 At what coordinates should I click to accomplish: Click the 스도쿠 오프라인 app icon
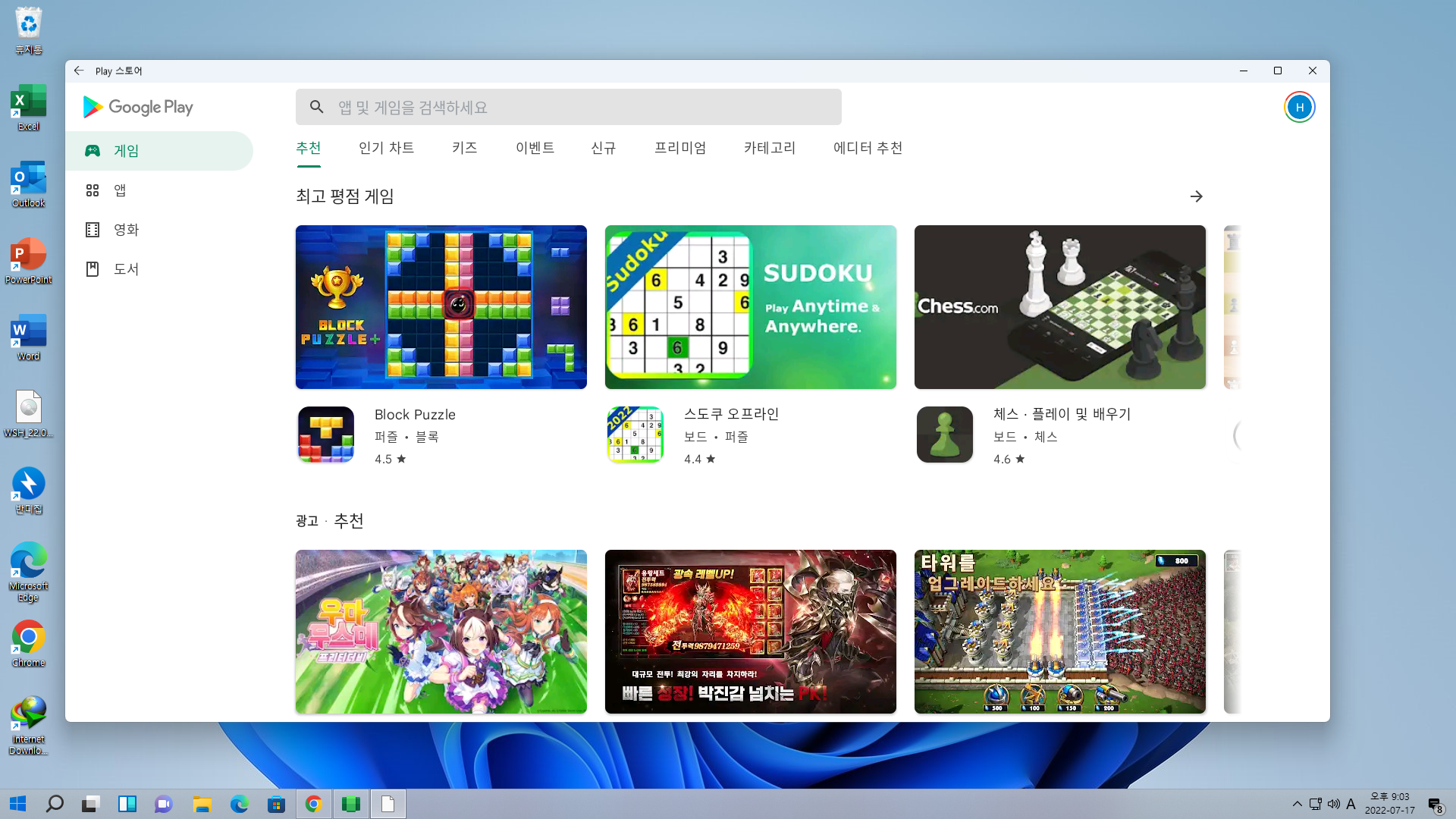point(635,435)
